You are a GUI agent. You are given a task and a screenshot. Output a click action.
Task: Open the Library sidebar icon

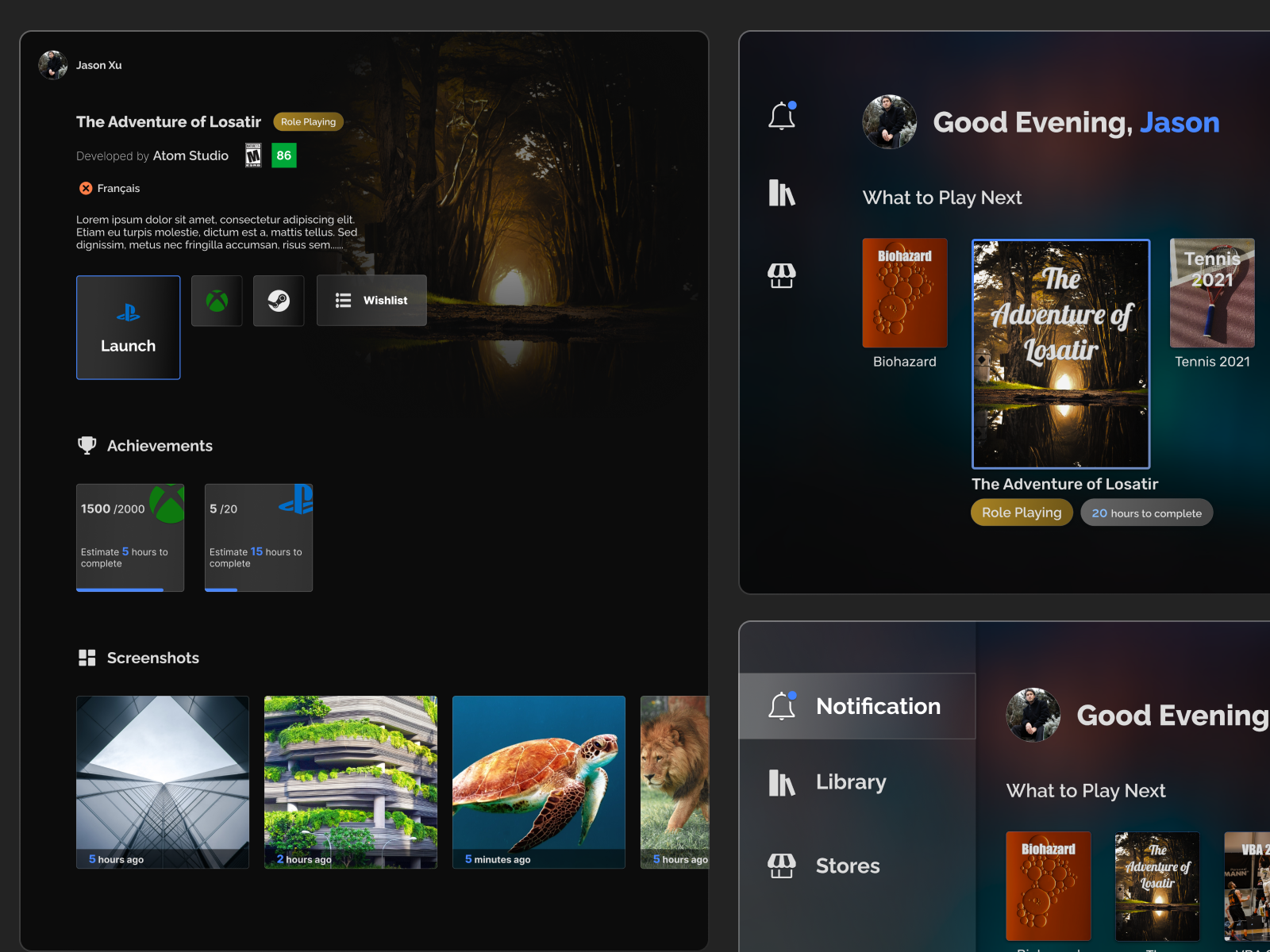tap(782, 193)
